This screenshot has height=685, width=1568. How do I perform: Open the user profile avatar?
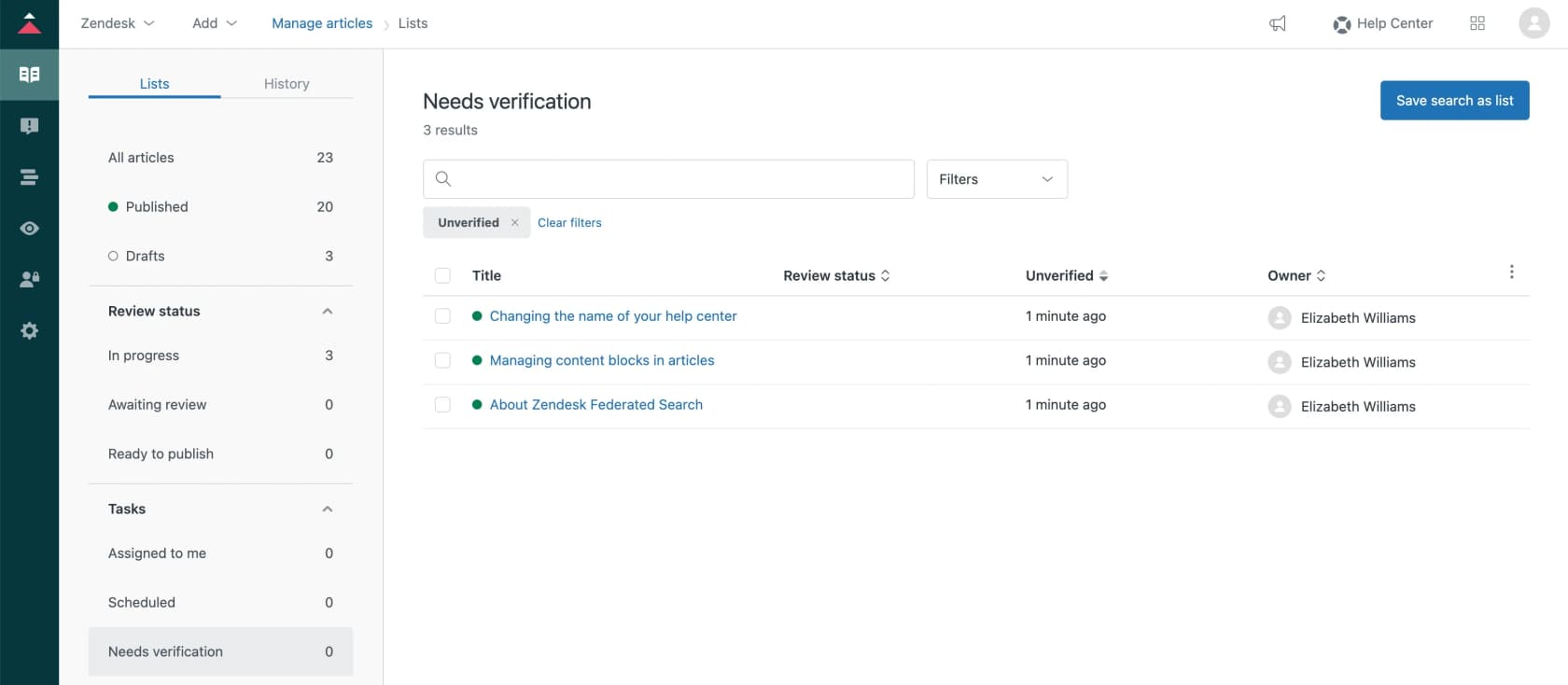1534,23
